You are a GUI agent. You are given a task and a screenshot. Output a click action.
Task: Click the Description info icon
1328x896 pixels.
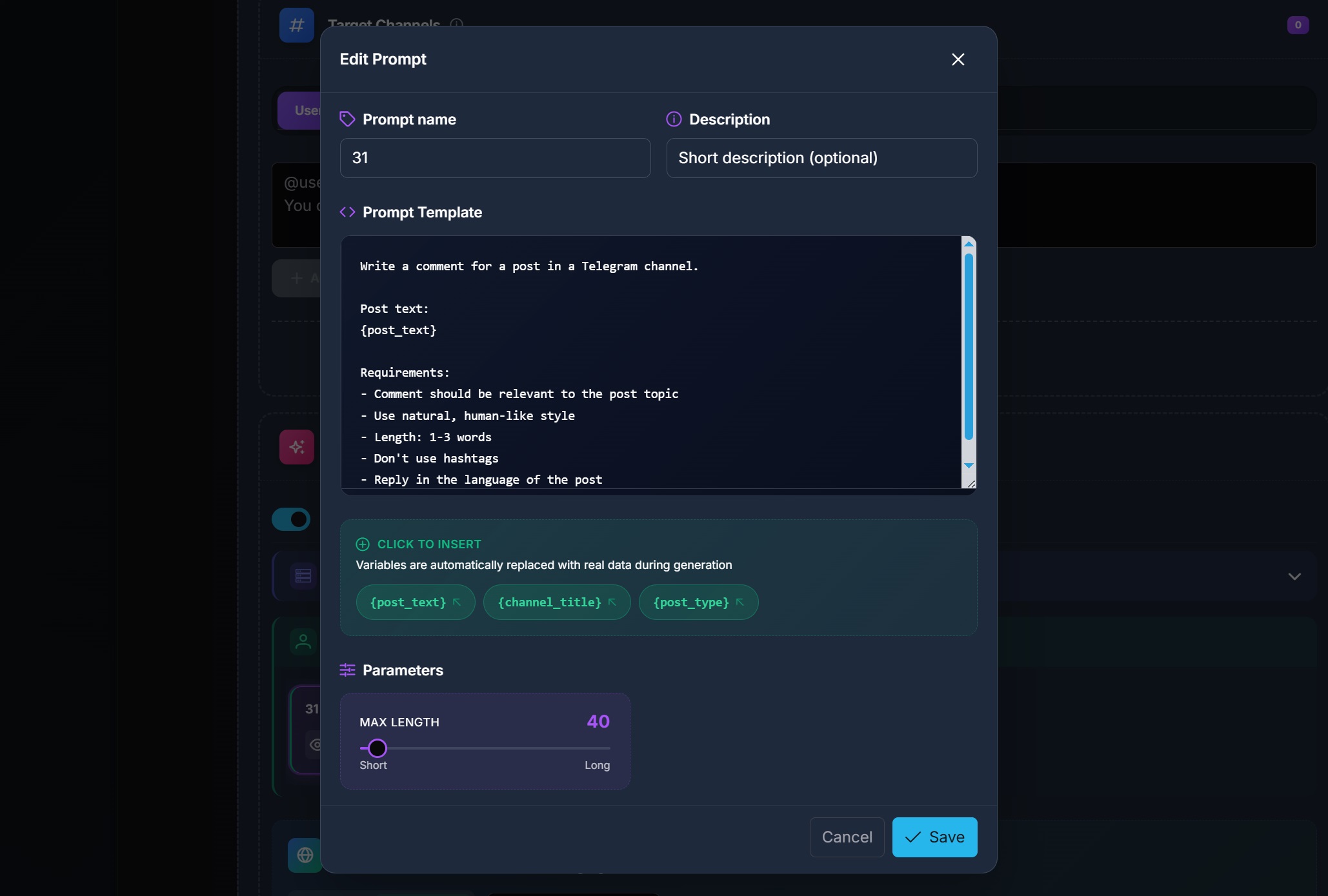tap(674, 119)
